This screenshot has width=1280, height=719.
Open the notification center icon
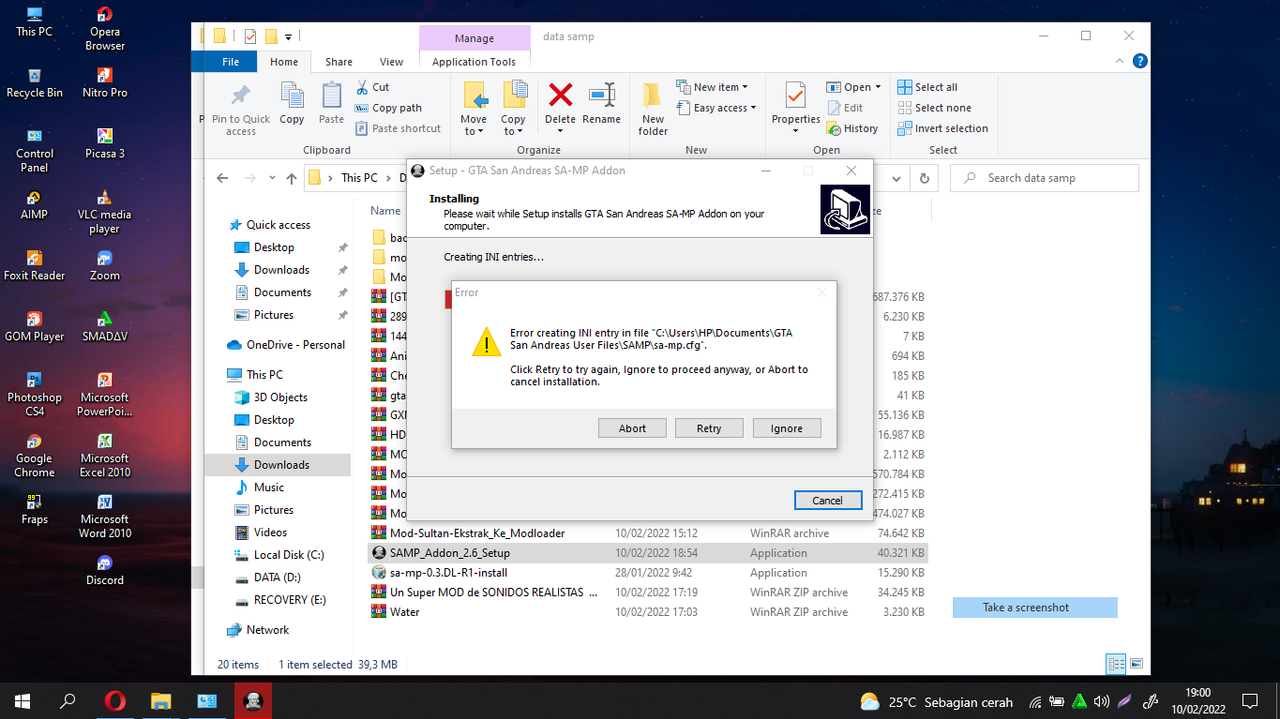pos(1250,701)
